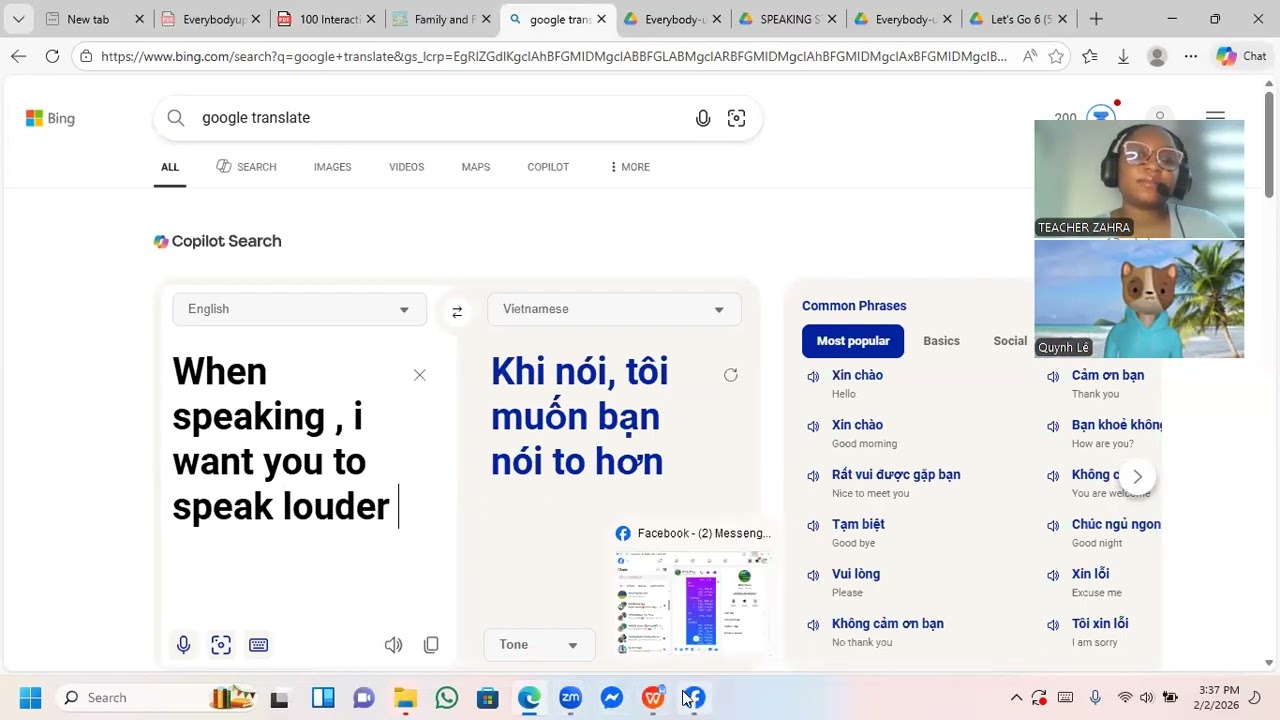Show next common phrases arrow
Screen dimensions: 1280x720
(x=1137, y=476)
